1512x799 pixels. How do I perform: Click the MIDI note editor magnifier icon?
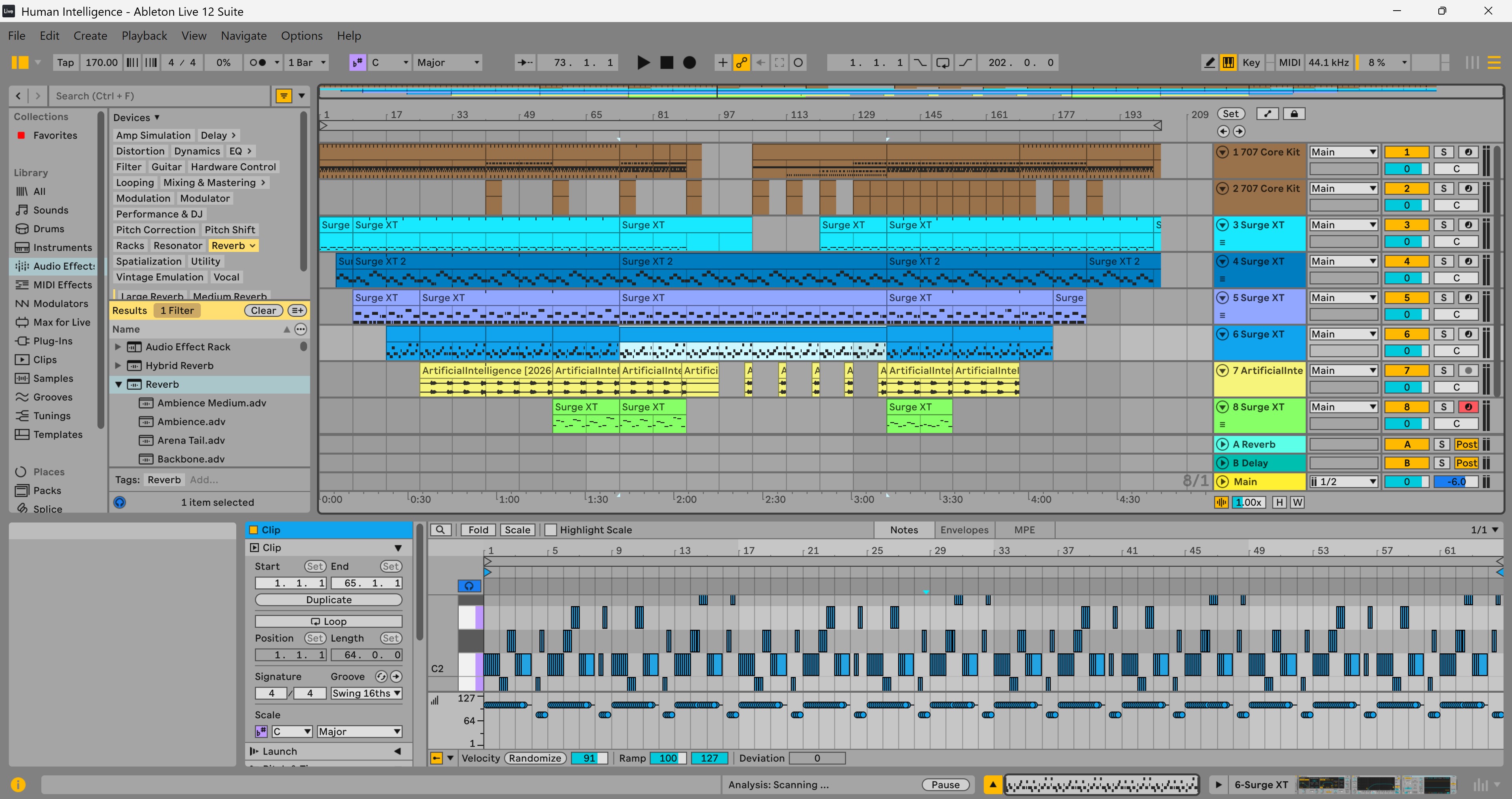click(440, 530)
